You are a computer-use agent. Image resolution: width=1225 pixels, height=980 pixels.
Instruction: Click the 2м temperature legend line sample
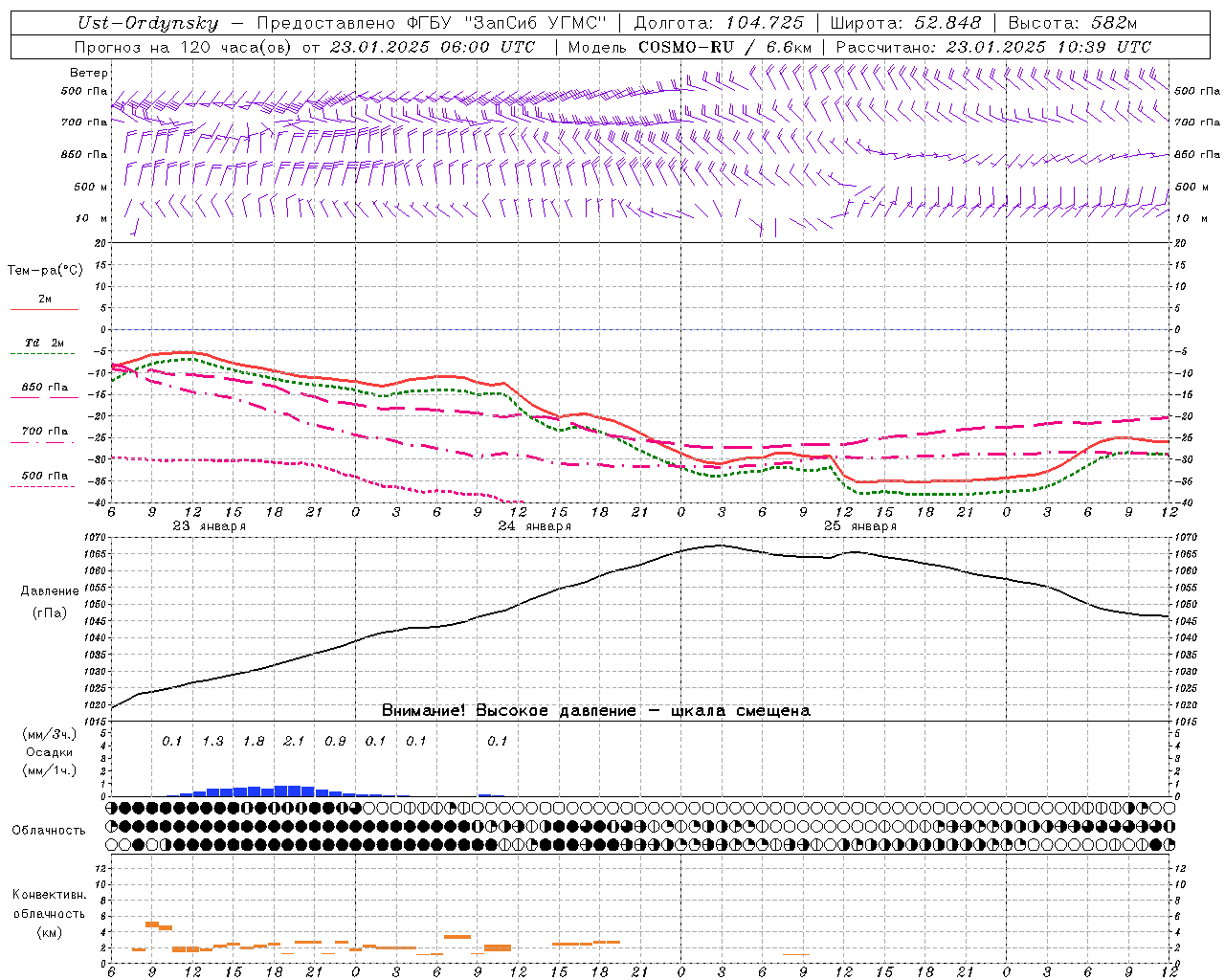(44, 309)
